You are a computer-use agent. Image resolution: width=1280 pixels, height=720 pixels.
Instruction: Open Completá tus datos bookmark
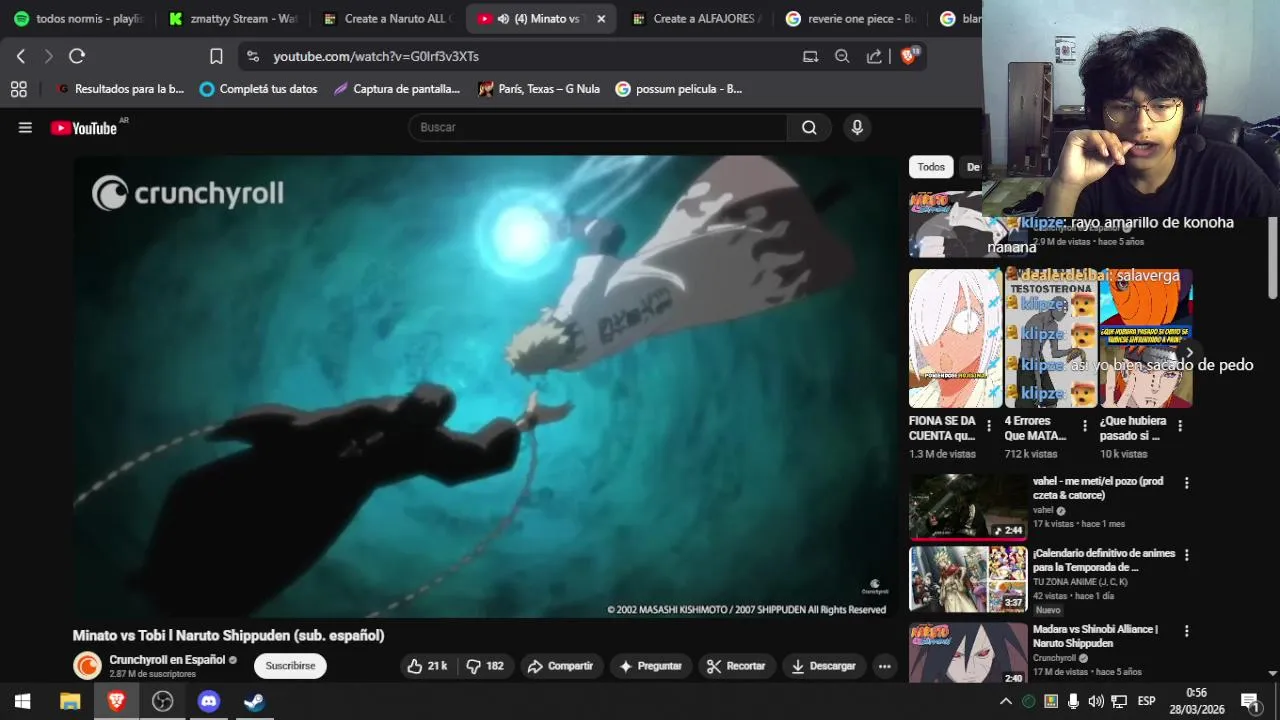[x=258, y=89]
